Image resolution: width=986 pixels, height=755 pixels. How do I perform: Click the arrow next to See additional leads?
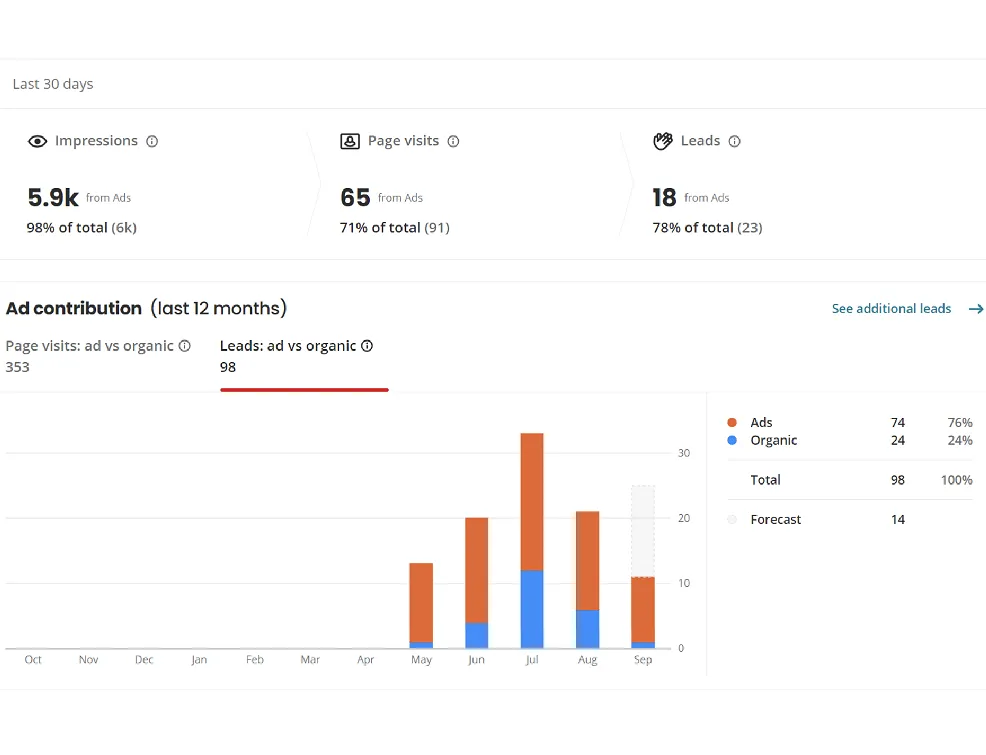(976, 309)
